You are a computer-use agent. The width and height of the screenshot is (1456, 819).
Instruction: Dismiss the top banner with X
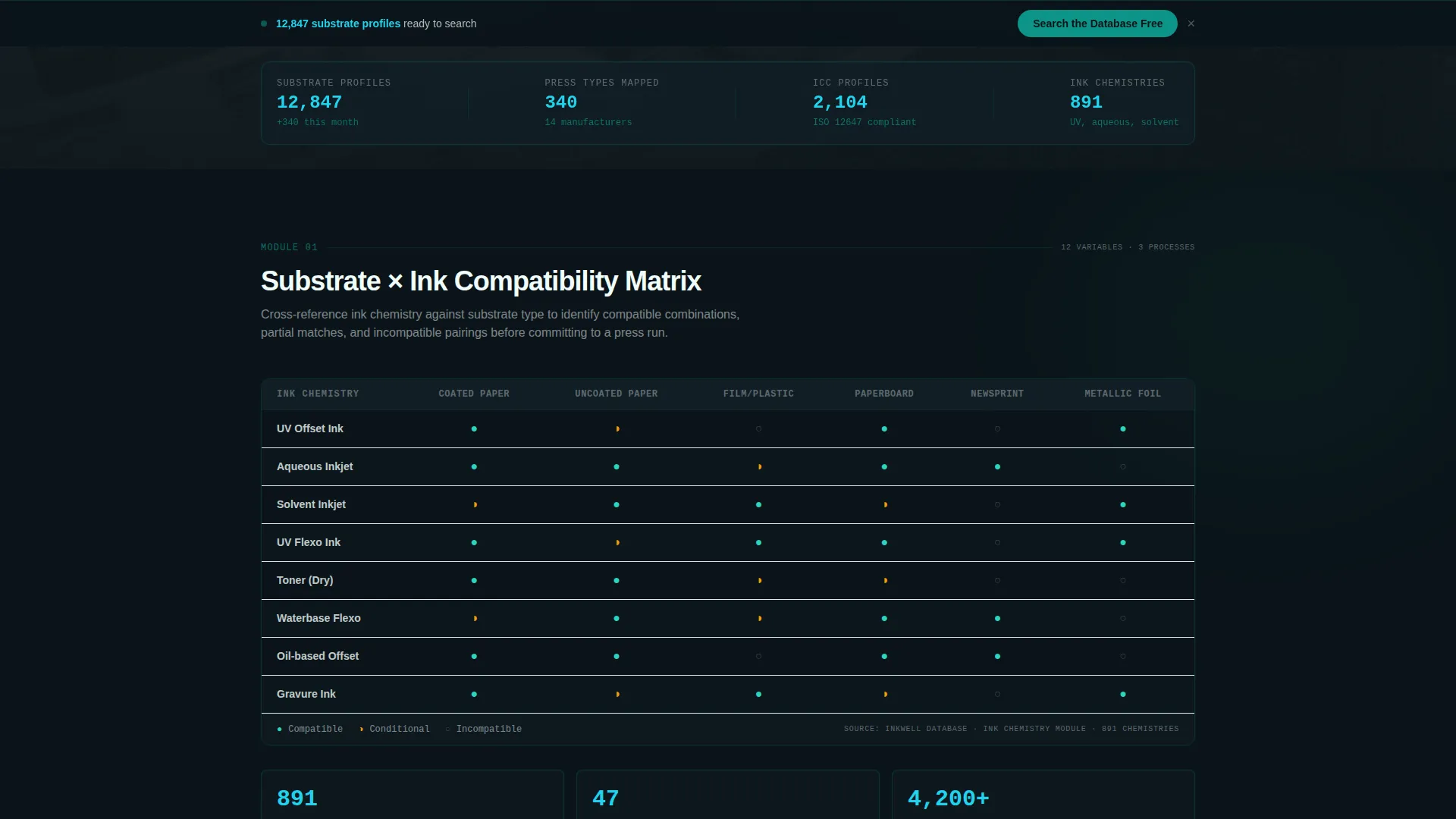click(x=1191, y=24)
